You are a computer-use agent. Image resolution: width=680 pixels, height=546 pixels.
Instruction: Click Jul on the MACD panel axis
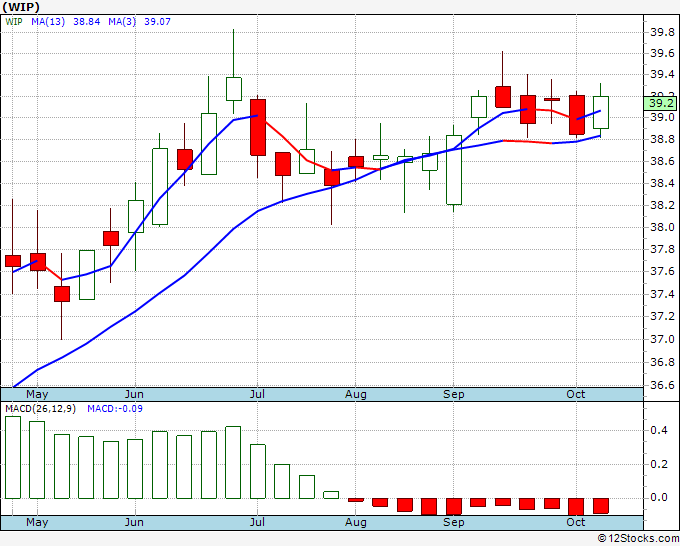pyautogui.click(x=257, y=522)
